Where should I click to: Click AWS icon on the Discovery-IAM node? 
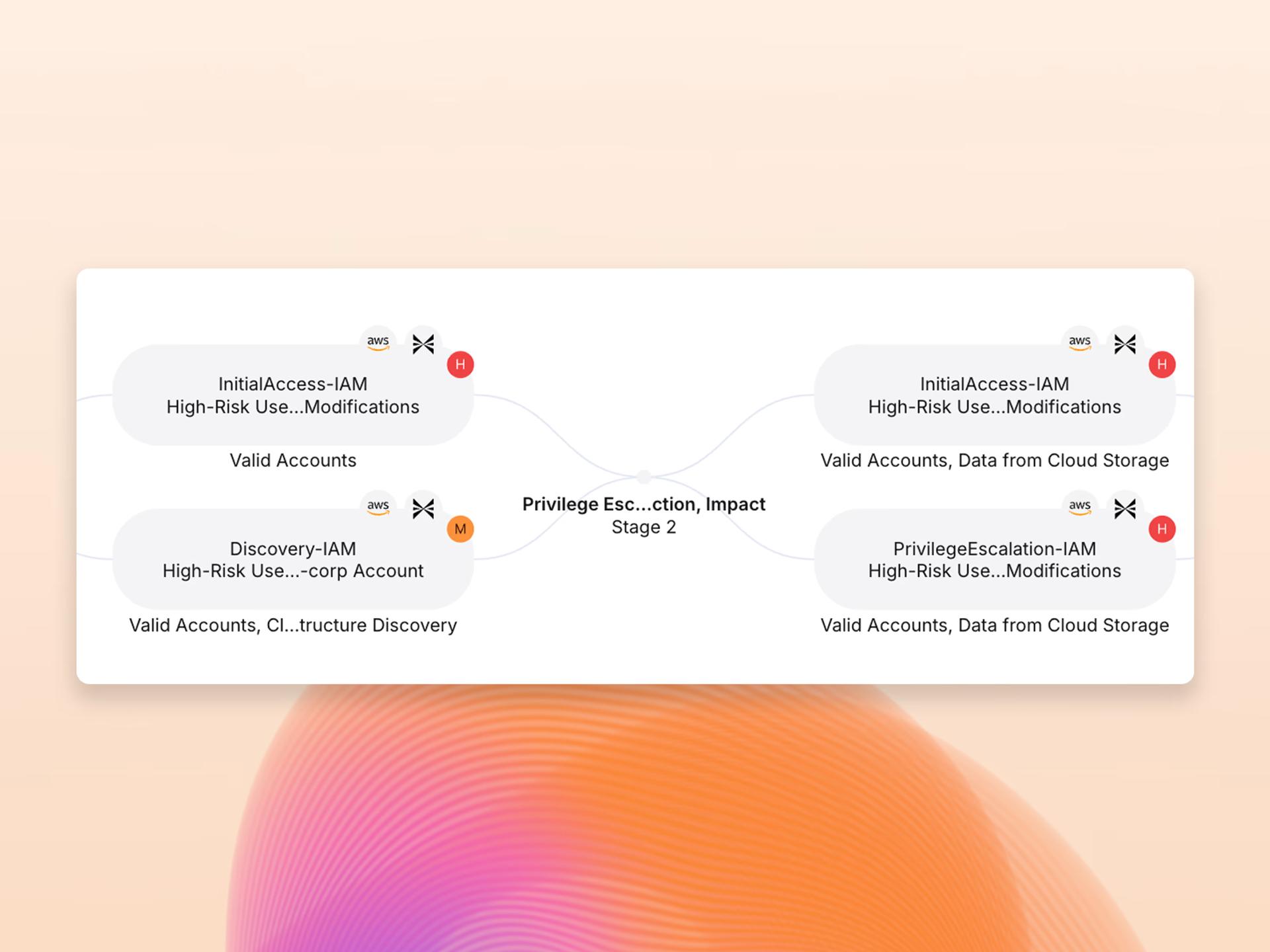(378, 507)
